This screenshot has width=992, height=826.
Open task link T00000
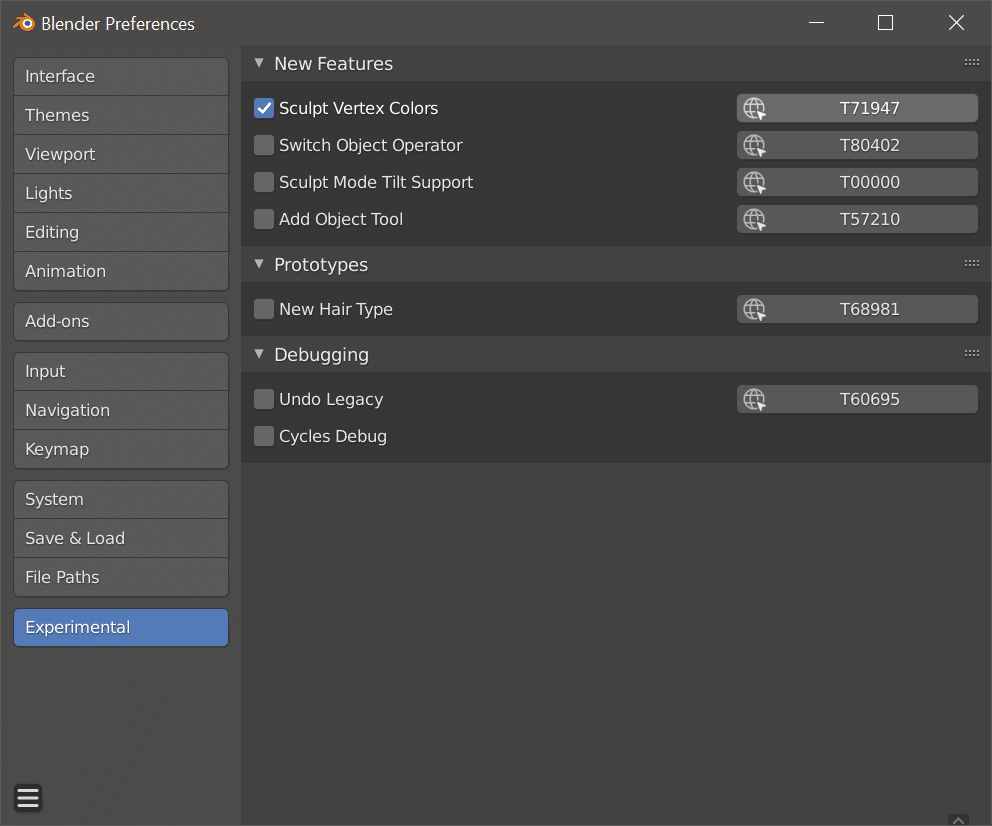click(x=857, y=182)
